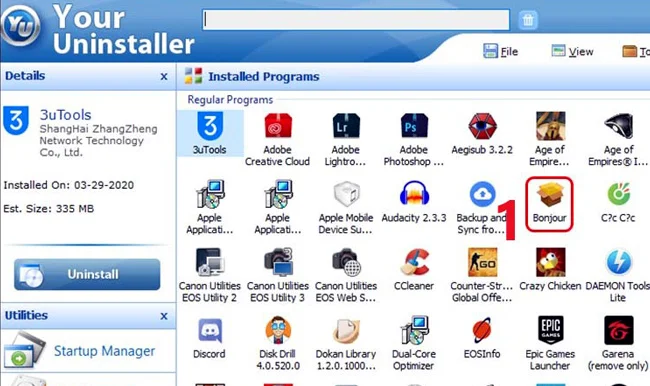The width and height of the screenshot is (650, 386).
Task: Open the View menu
Action: tap(572, 51)
